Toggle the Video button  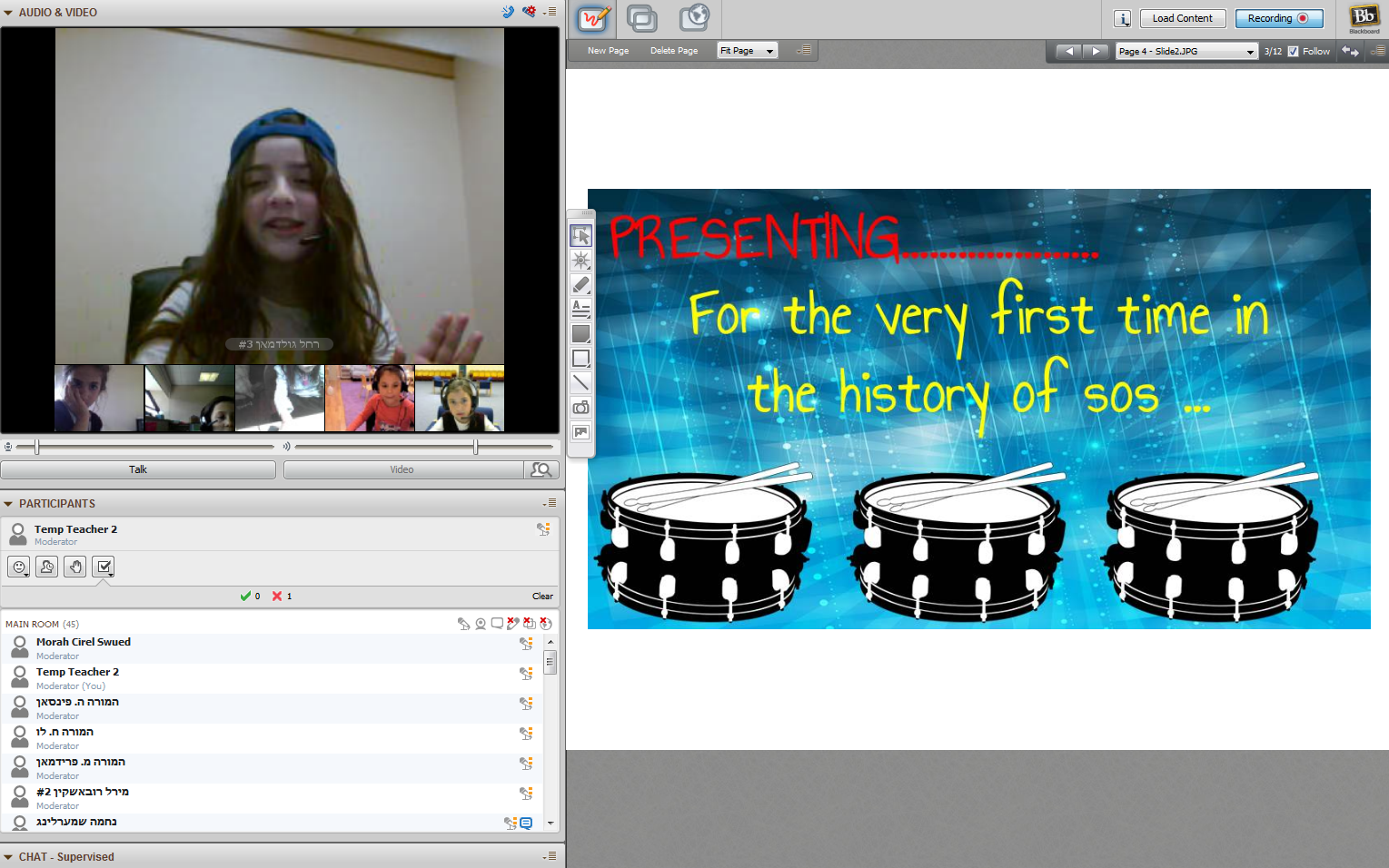click(403, 469)
